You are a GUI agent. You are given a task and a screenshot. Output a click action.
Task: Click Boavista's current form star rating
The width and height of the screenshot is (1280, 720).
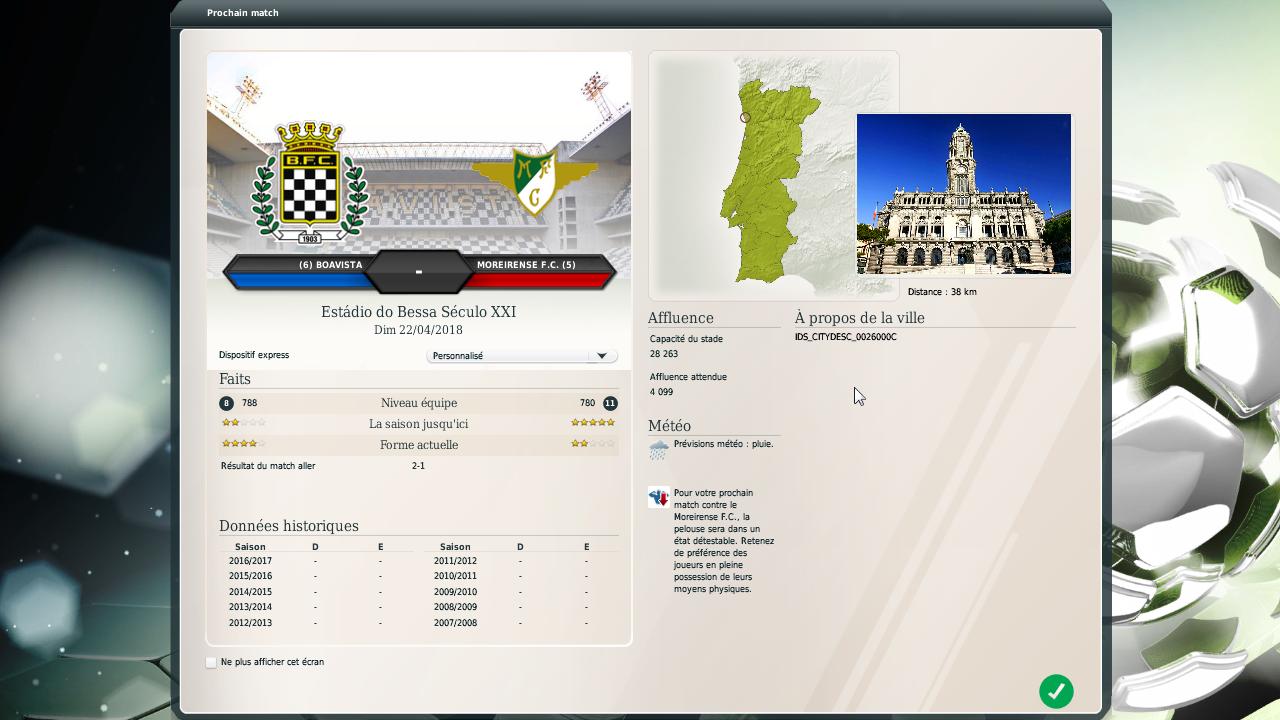(243, 443)
